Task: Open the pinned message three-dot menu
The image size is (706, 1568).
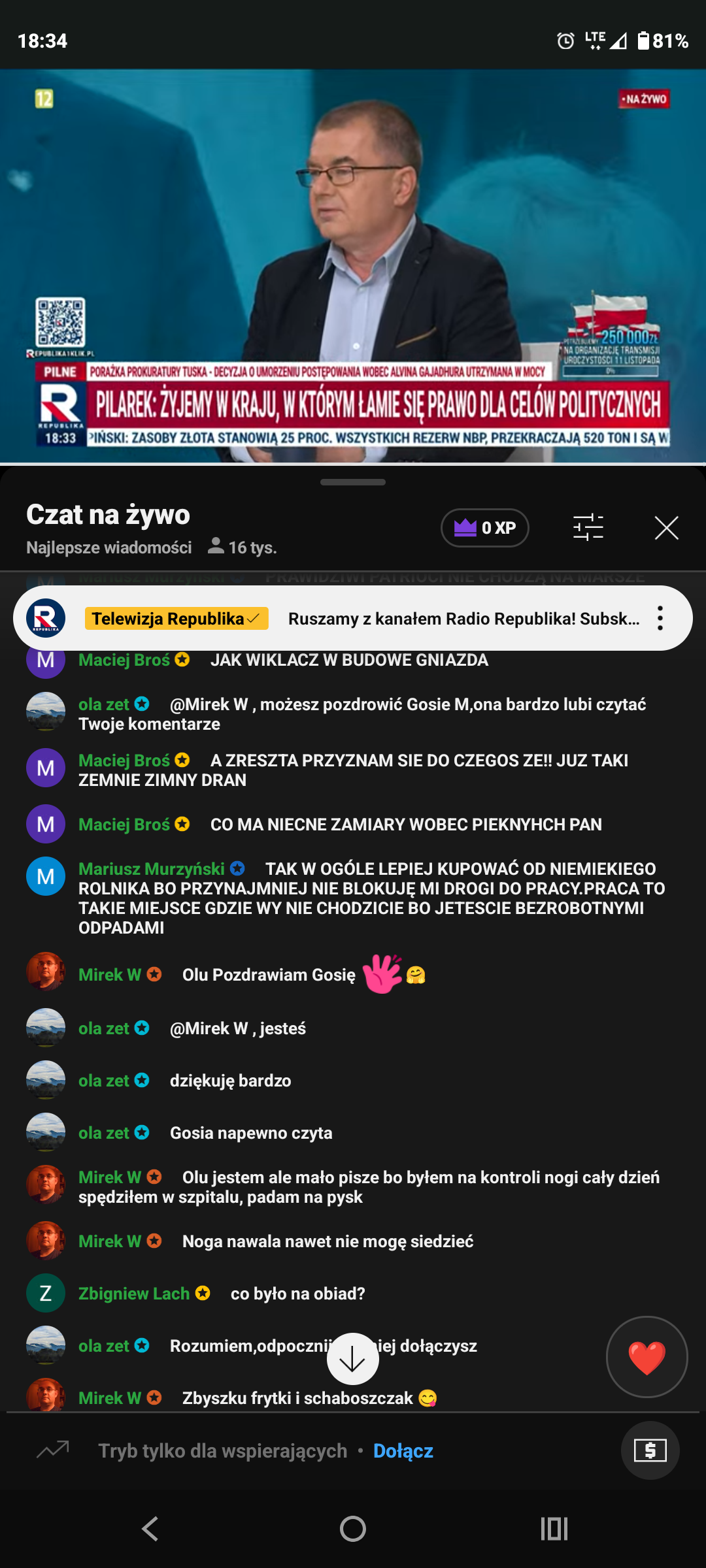Action: click(x=660, y=618)
